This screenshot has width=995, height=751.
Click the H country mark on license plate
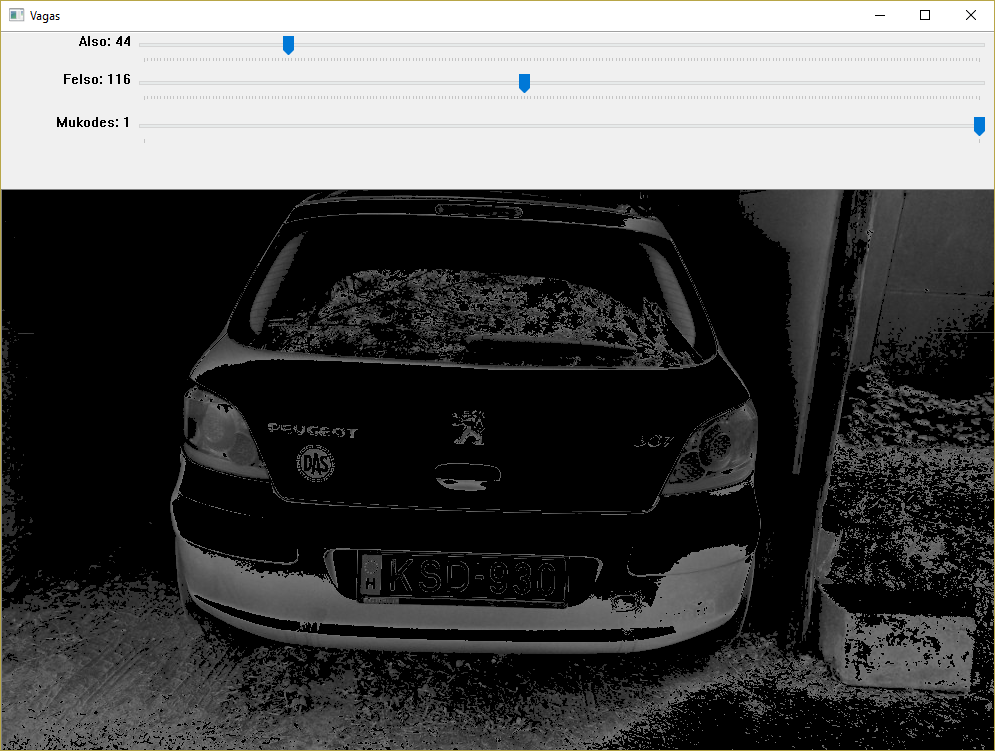tap(371, 579)
